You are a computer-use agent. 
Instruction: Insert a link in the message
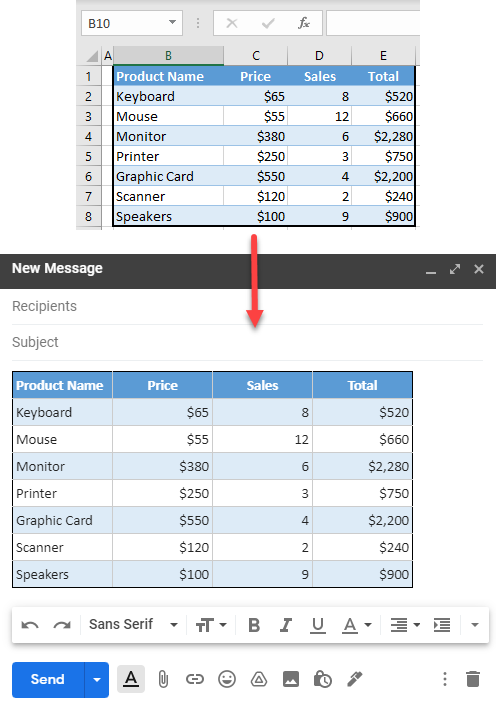click(195, 680)
